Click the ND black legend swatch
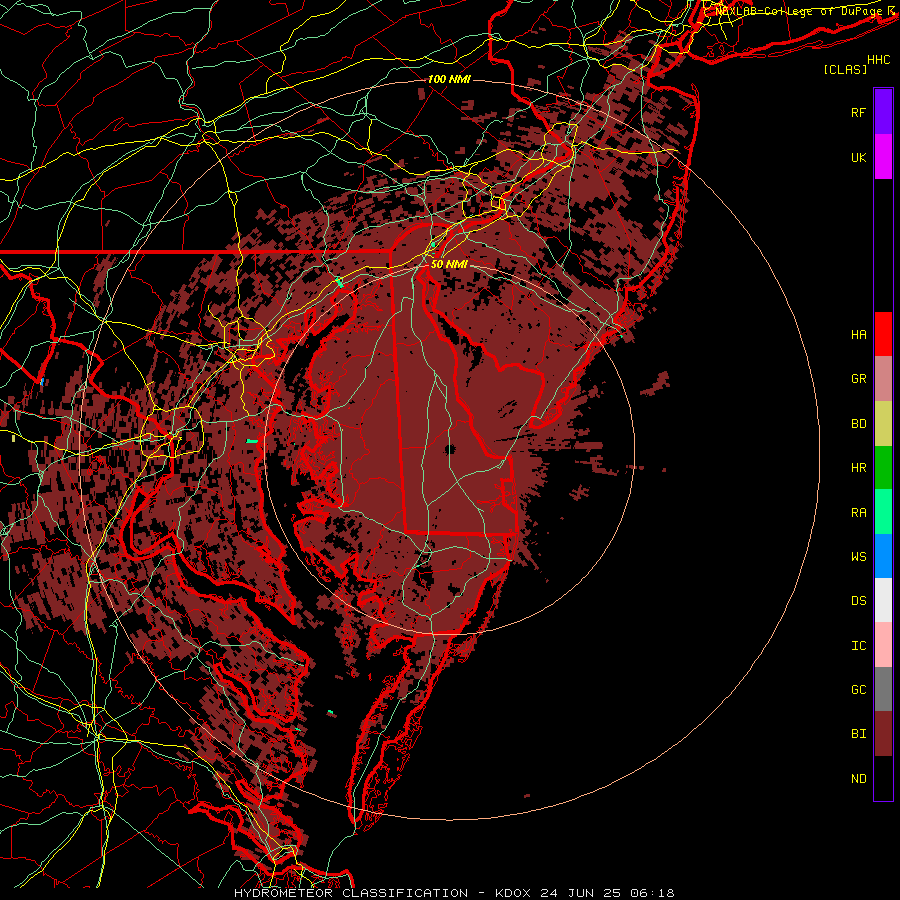Viewport: 900px width, 900px height. click(x=883, y=778)
